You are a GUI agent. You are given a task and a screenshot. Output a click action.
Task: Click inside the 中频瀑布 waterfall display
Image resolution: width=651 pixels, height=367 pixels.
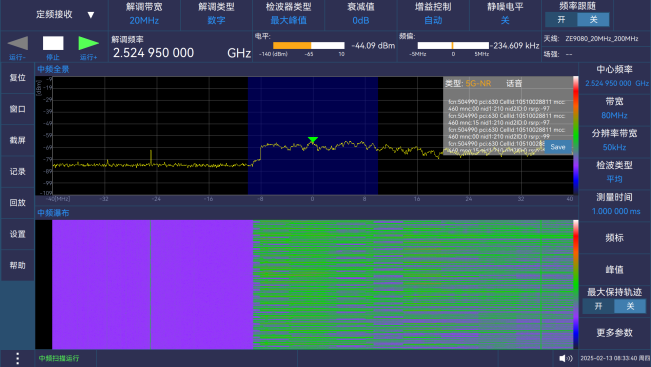(312, 284)
